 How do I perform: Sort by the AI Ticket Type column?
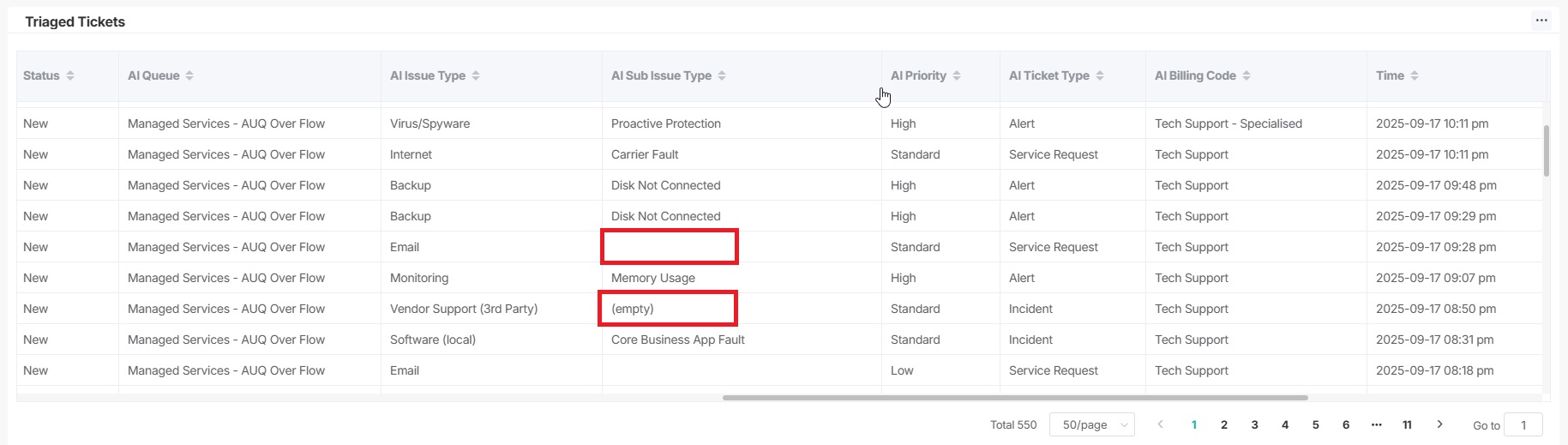click(x=1100, y=75)
